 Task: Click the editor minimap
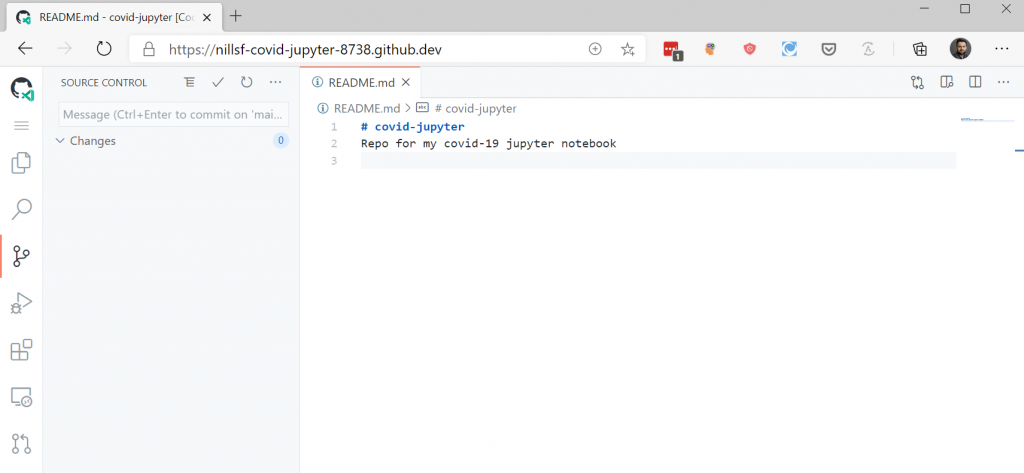pyautogui.click(x=986, y=120)
